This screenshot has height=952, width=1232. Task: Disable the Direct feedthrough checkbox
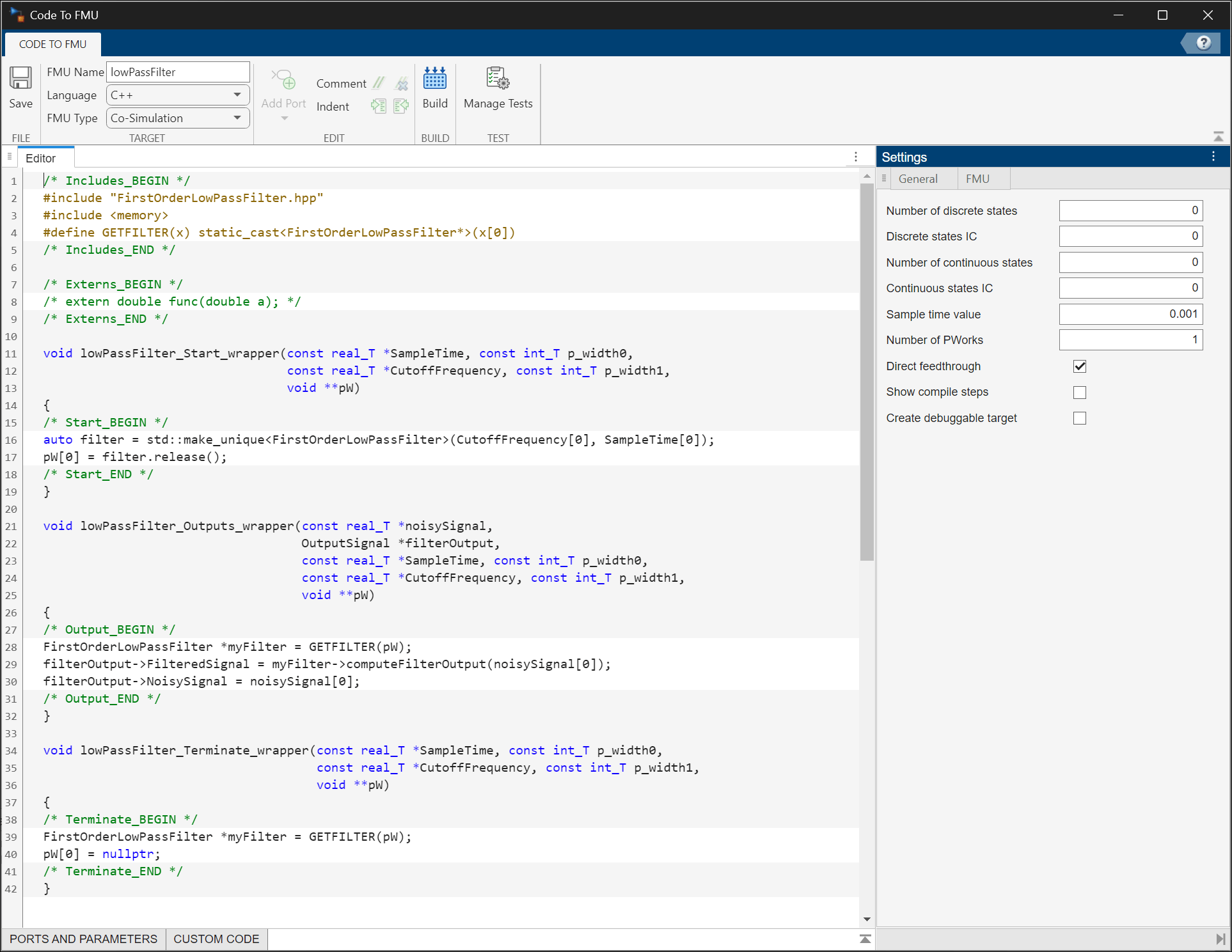tap(1080, 366)
